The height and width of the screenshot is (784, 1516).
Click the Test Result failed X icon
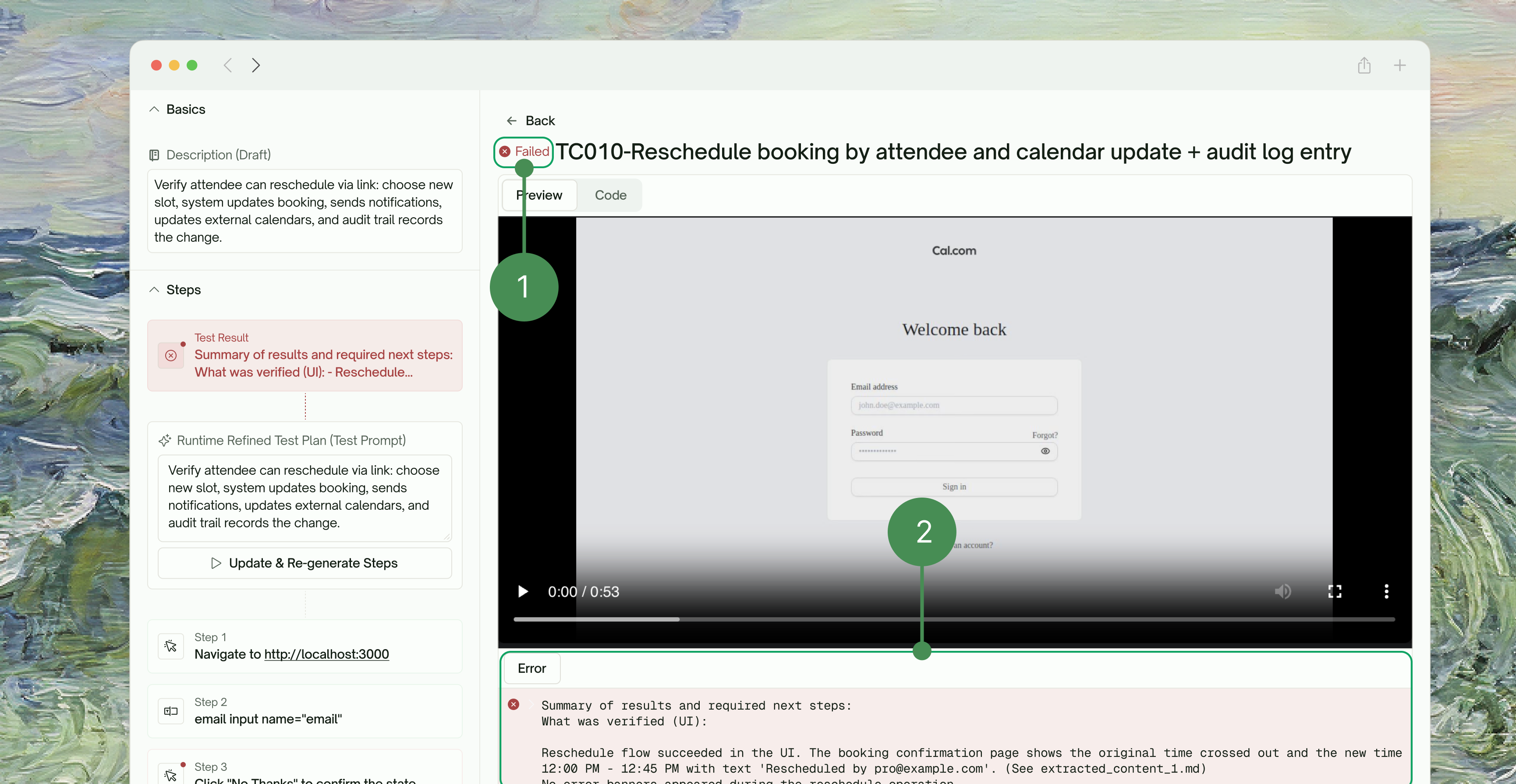point(171,355)
